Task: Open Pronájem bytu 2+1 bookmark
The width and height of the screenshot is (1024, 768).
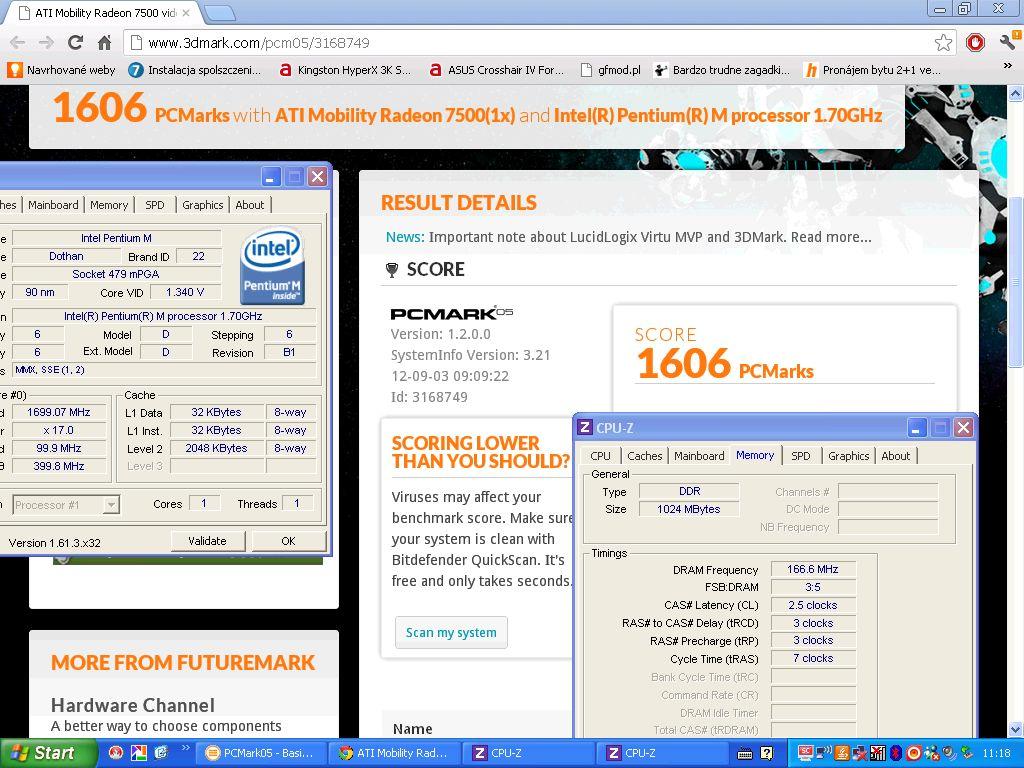Action: pos(873,70)
